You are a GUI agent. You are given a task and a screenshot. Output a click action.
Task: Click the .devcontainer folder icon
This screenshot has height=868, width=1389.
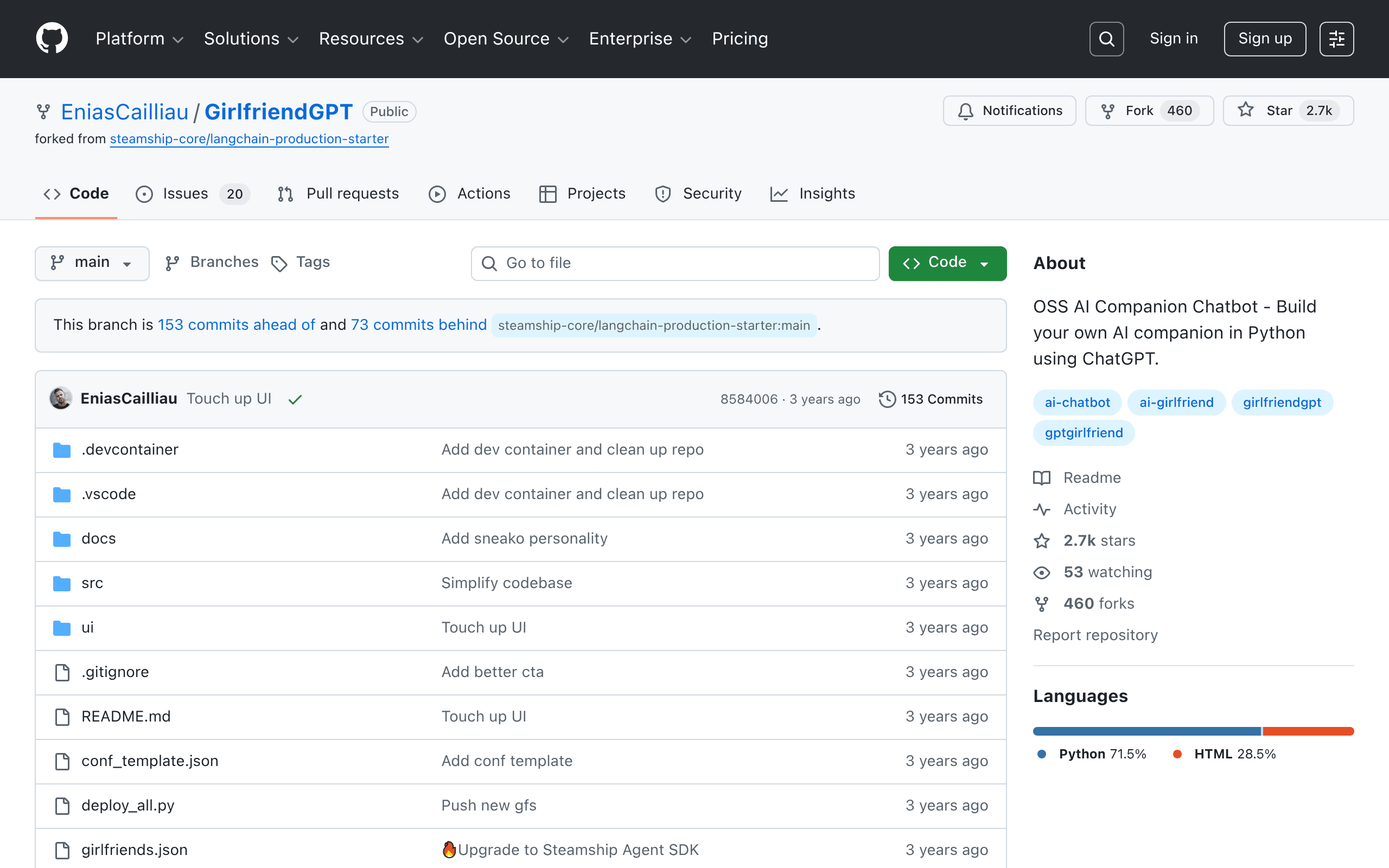coord(61,450)
